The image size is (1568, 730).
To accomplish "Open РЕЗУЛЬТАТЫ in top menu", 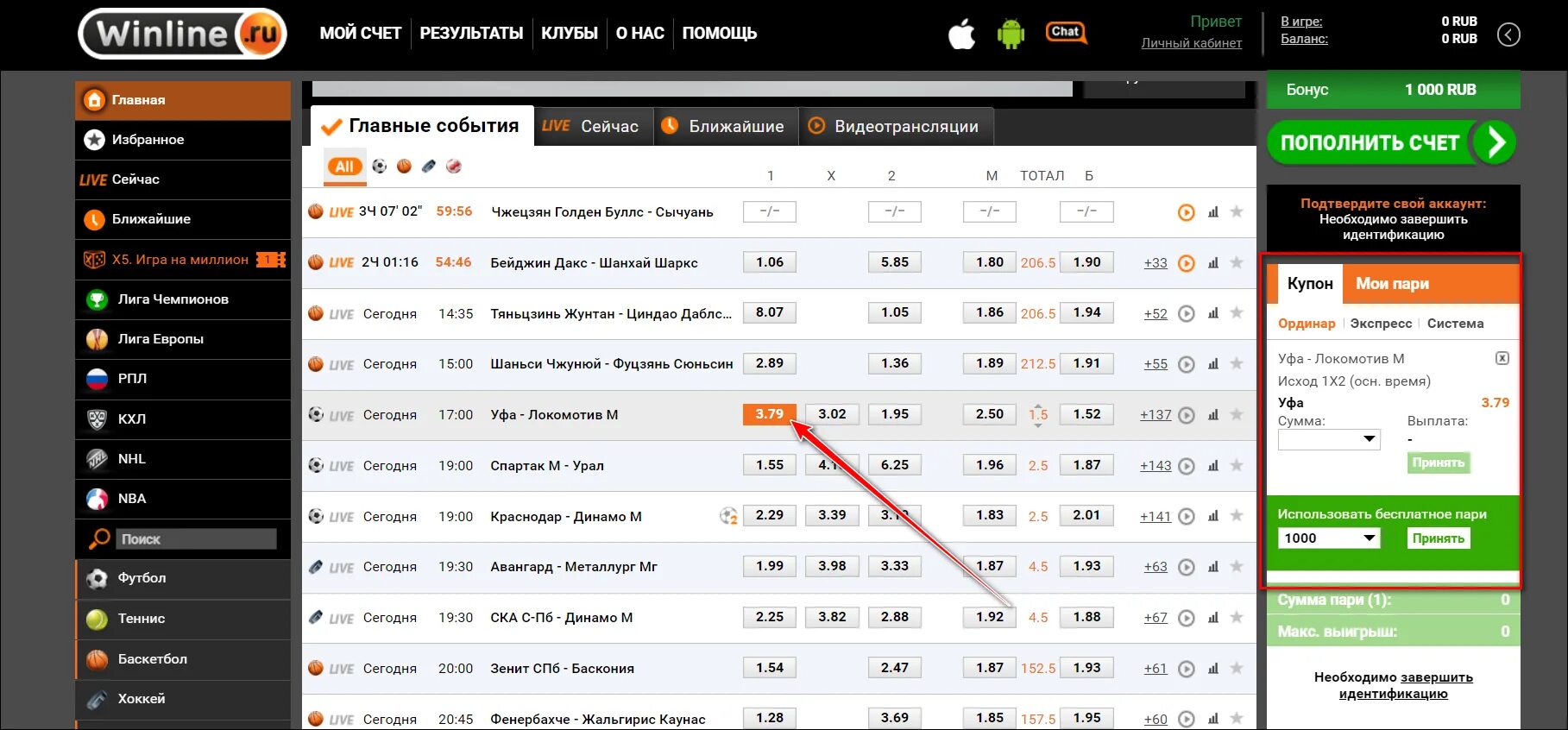I will 471,34.
